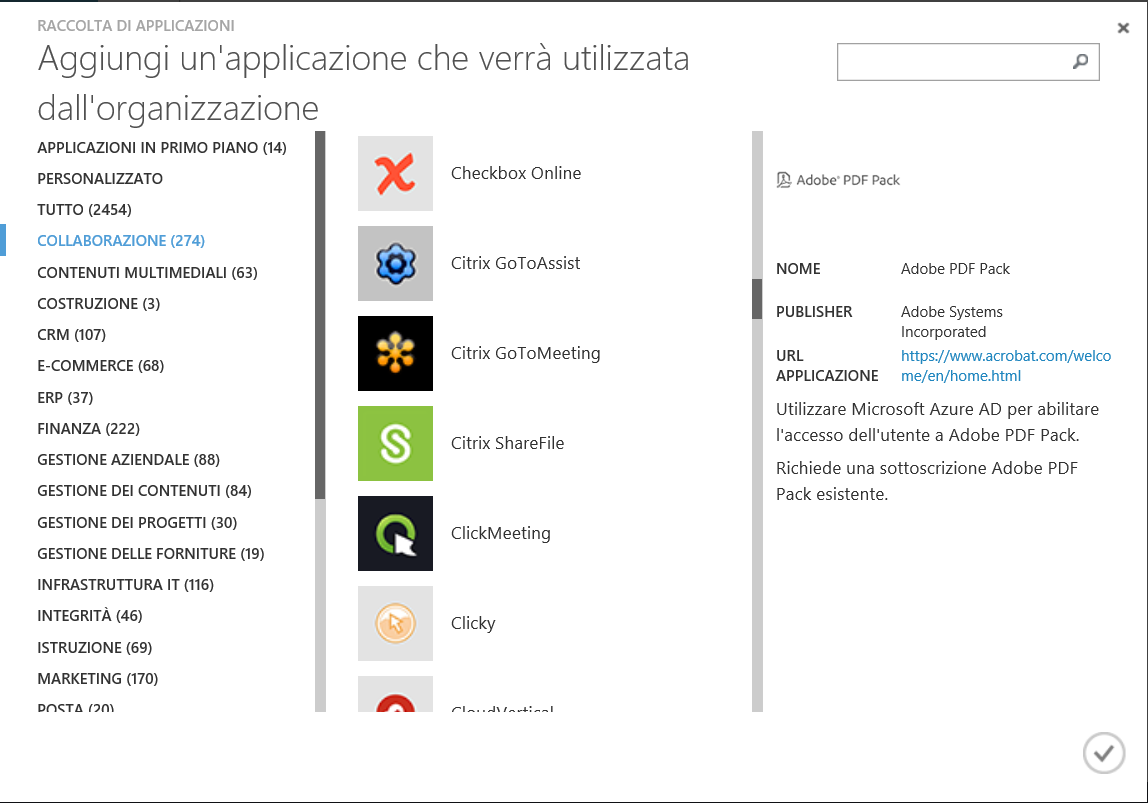The image size is (1148, 803).
Task: Open the CRM (107) category
Action: (x=72, y=335)
